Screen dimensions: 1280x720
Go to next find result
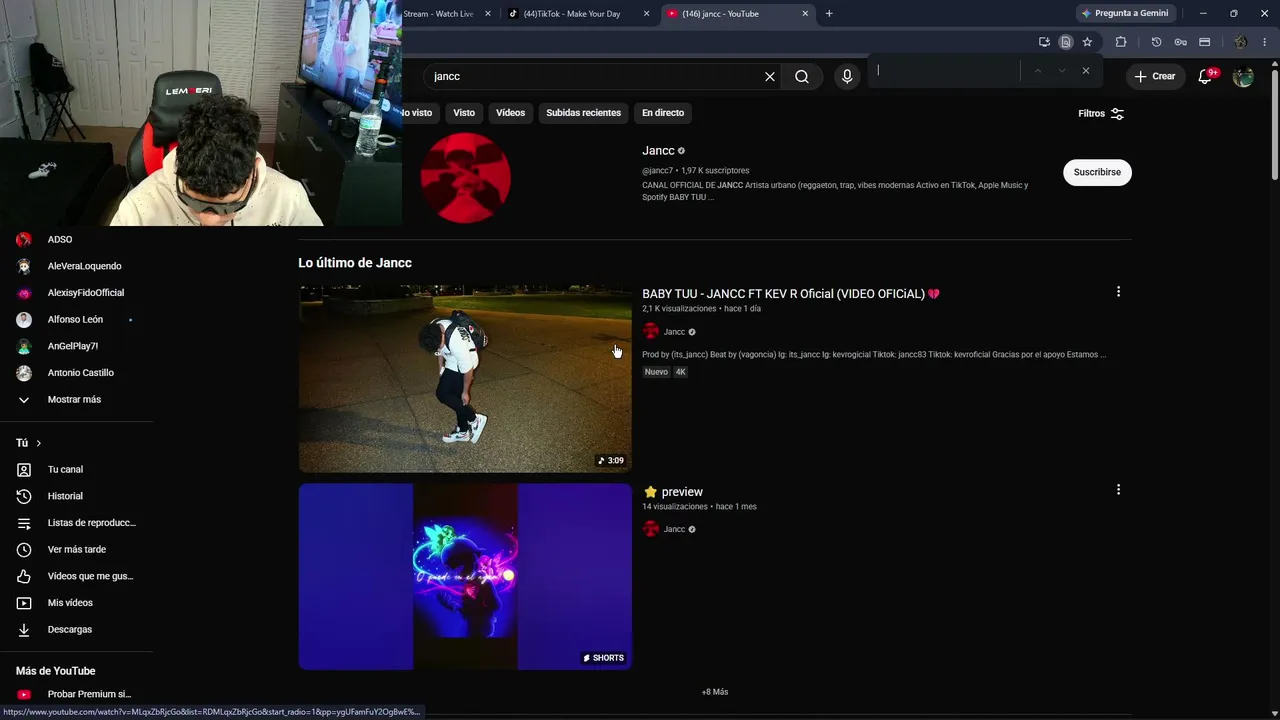coord(1061,71)
